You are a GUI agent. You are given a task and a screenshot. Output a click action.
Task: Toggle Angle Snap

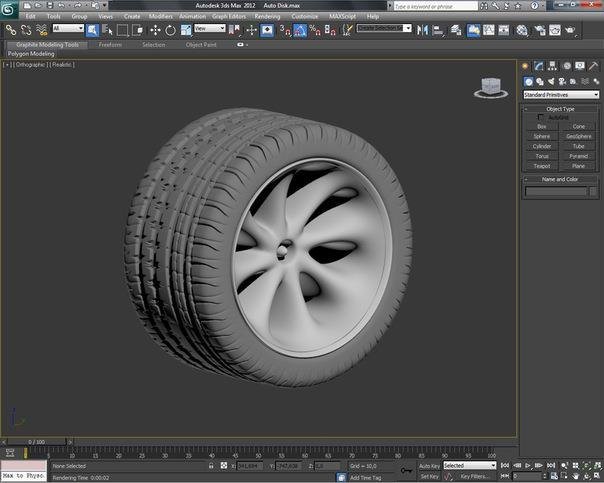300,30
